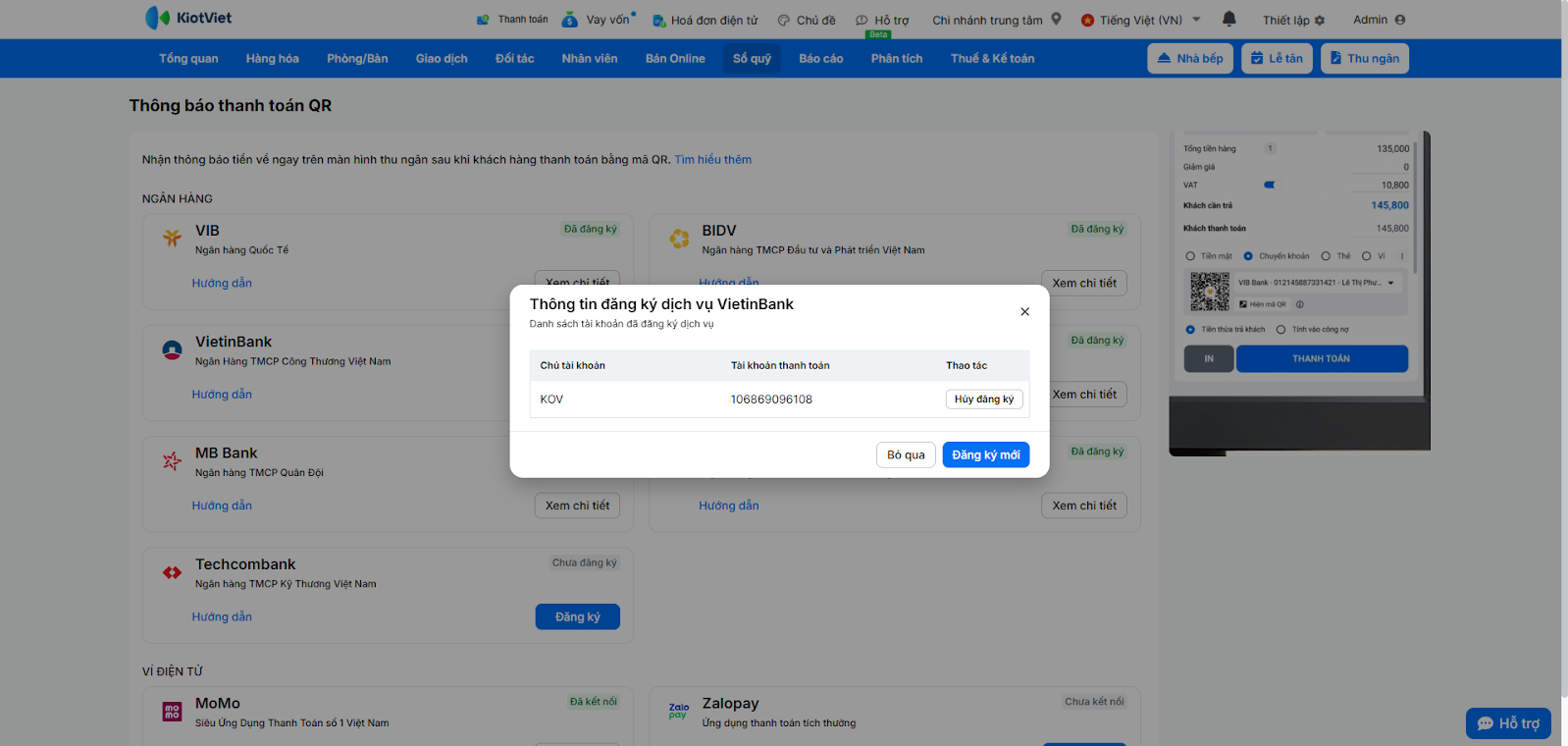
Task: Select account number 106869096108
Action: pos(771,400)
